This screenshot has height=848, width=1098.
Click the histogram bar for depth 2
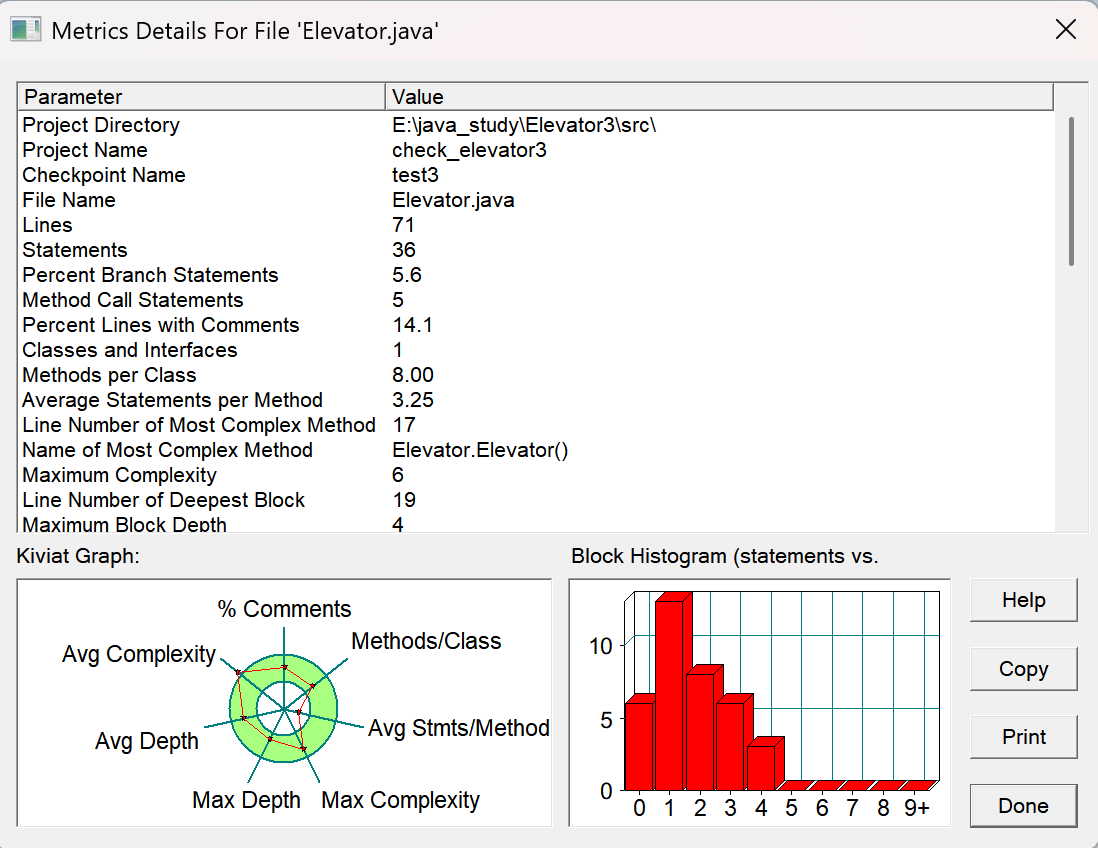point(700,731)
